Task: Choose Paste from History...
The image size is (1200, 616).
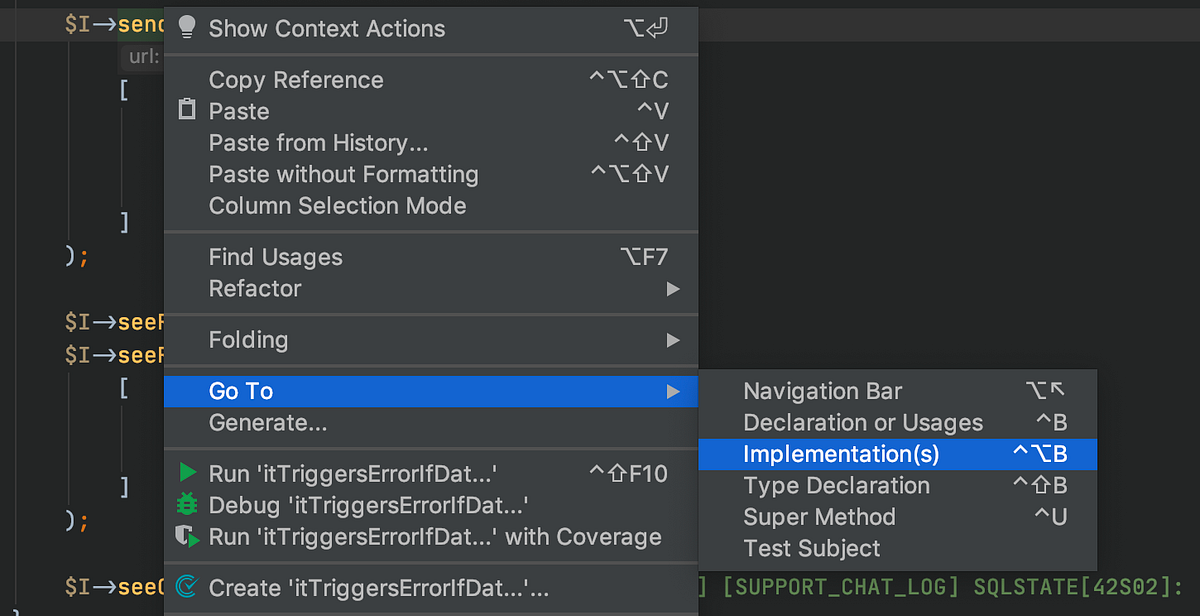Action: click(319, 142)
